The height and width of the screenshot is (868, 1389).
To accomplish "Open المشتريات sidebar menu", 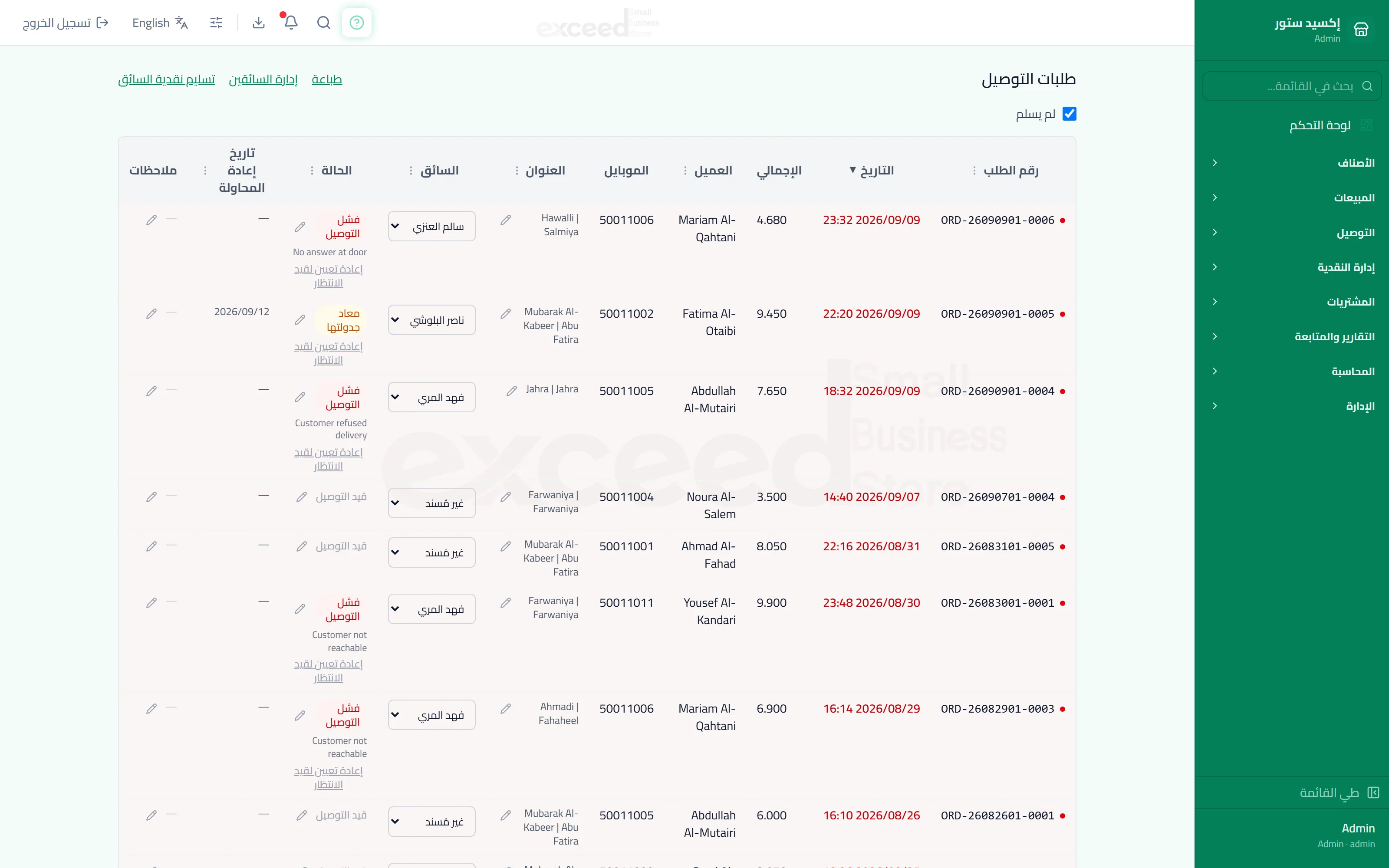I will [1292, 302].
